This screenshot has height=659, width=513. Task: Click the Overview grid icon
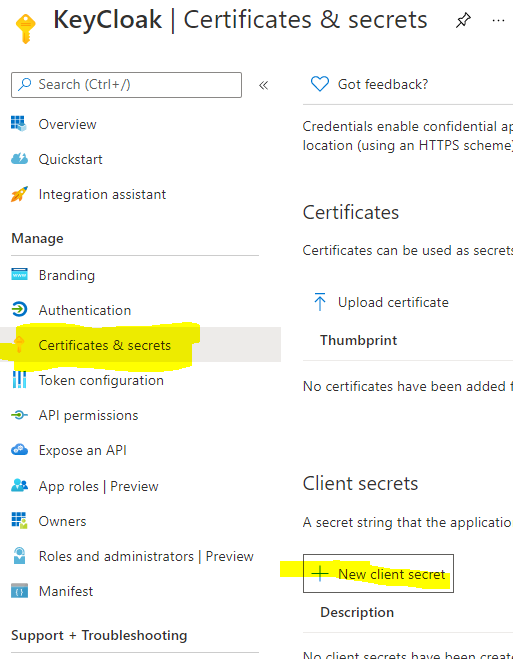[x=19, y=124]
